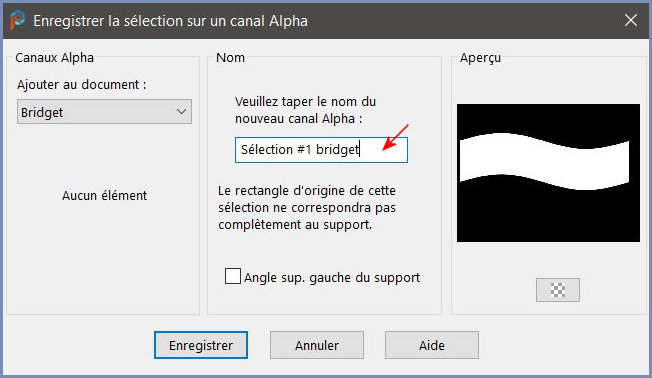Image resolution: width=652 pixels, height=378 pixels.
Task: Open help with the Aide button
Action: (x=432, y=345)
